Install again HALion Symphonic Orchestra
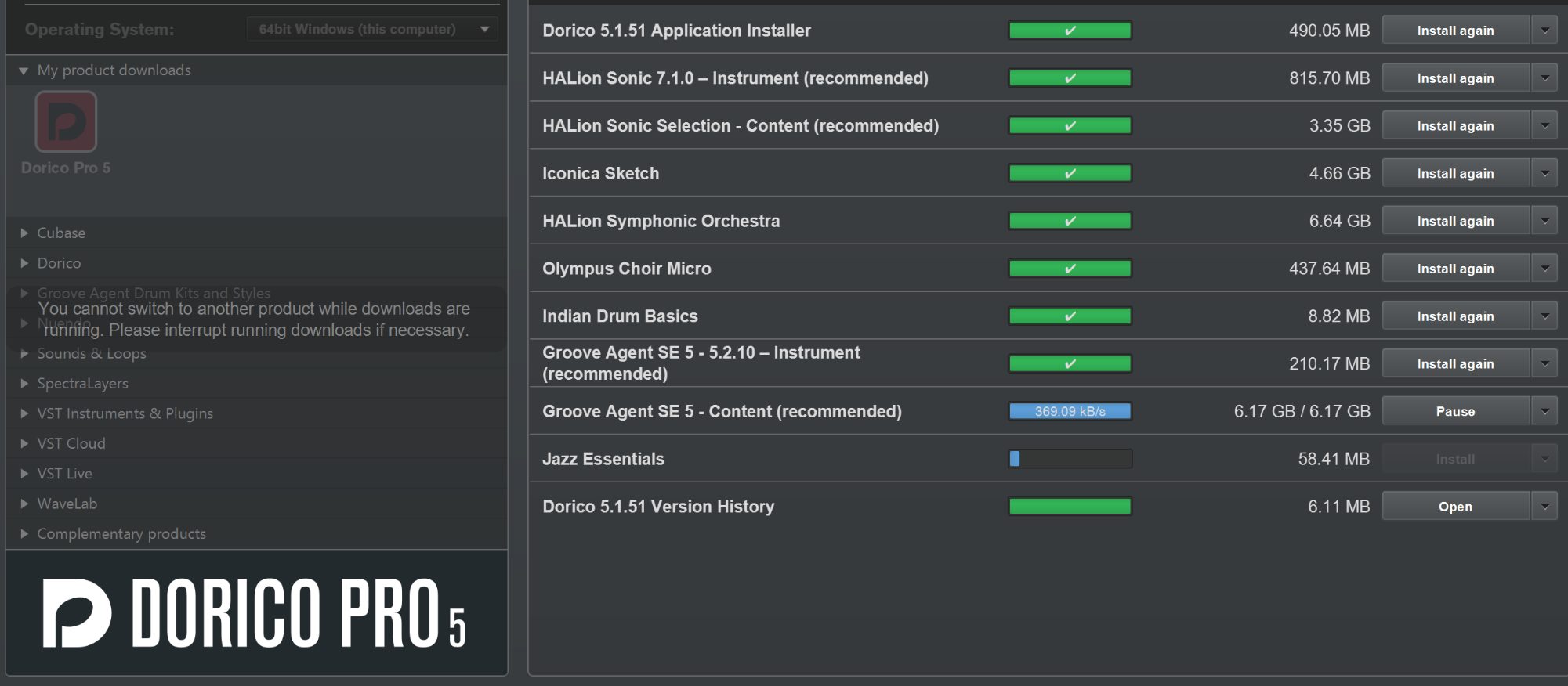1568x686 pixels. tap(1454, 220)
